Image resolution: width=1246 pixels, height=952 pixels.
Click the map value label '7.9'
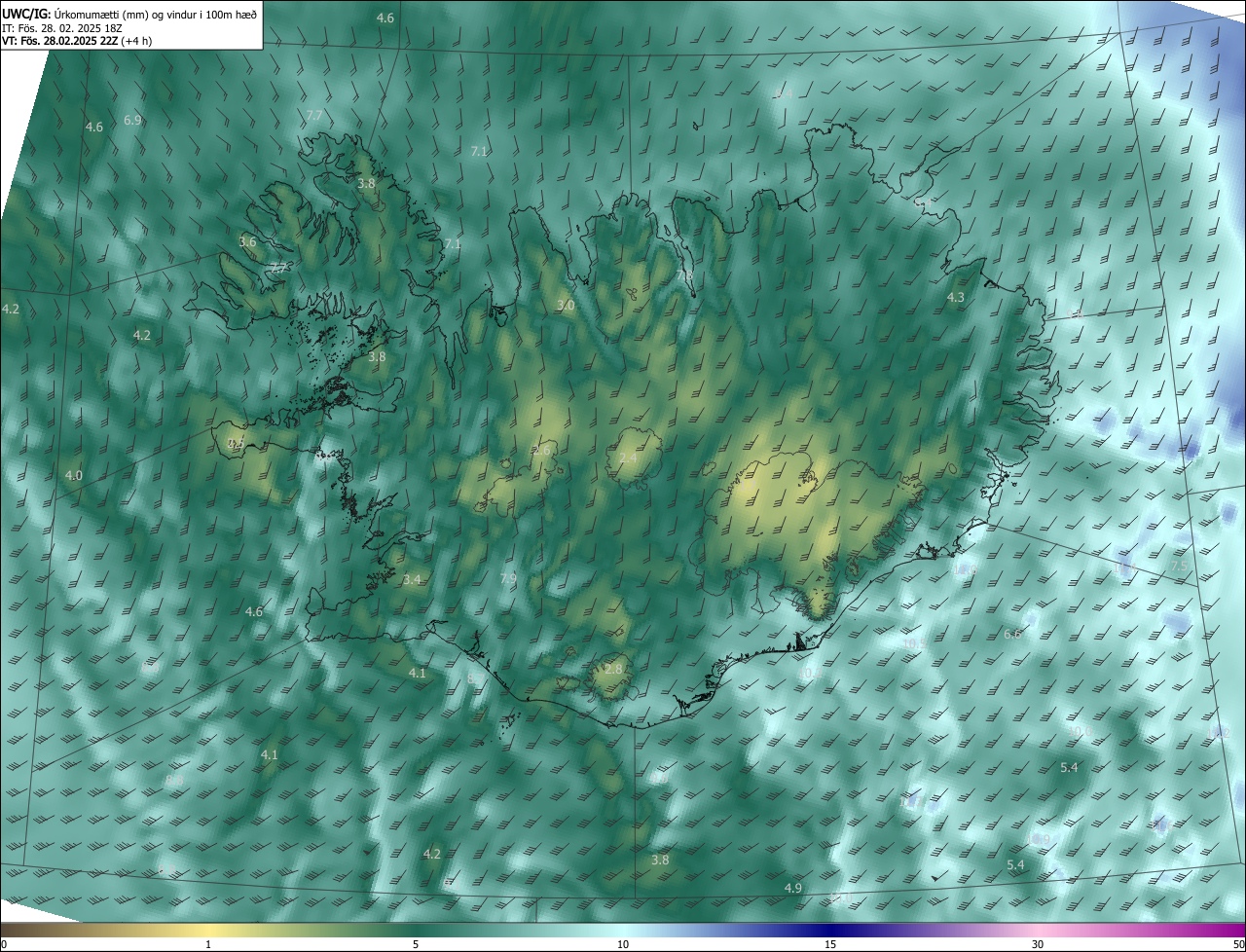508,579
